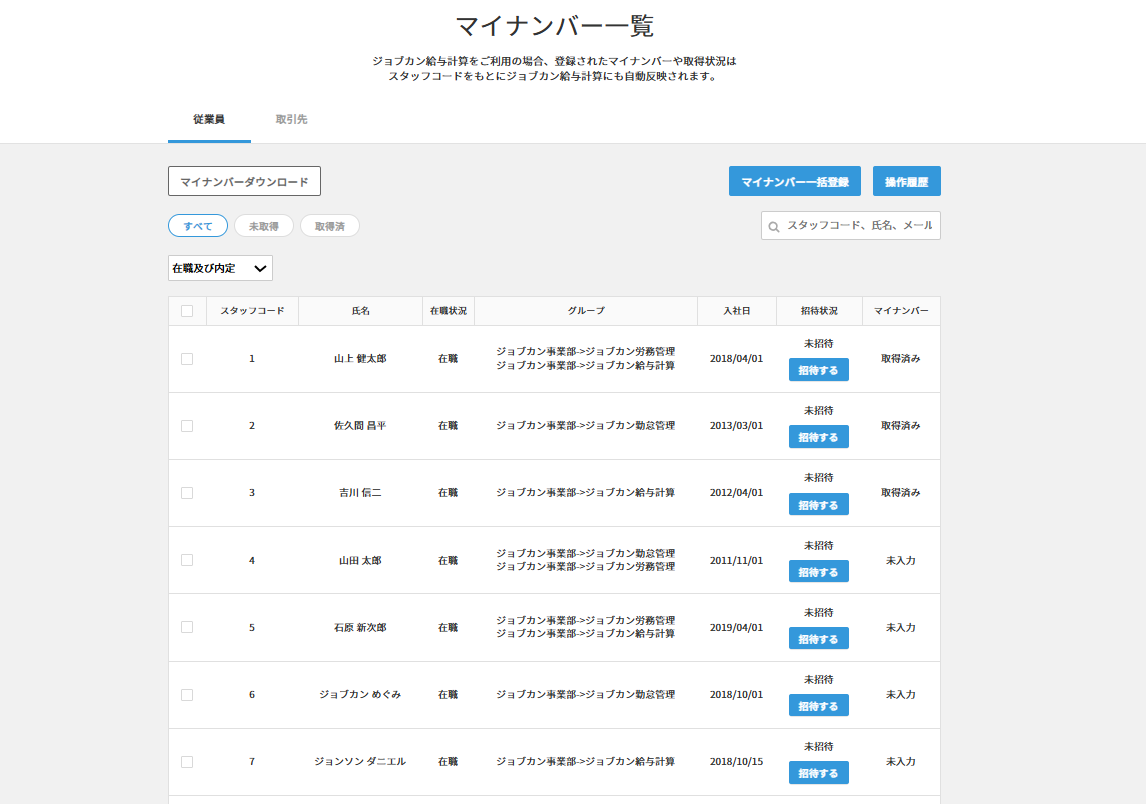Viewport: 1146px width, 804px height.
Task: Check the box for ジョブカン めぐみ
Action: tap(187, 695)
